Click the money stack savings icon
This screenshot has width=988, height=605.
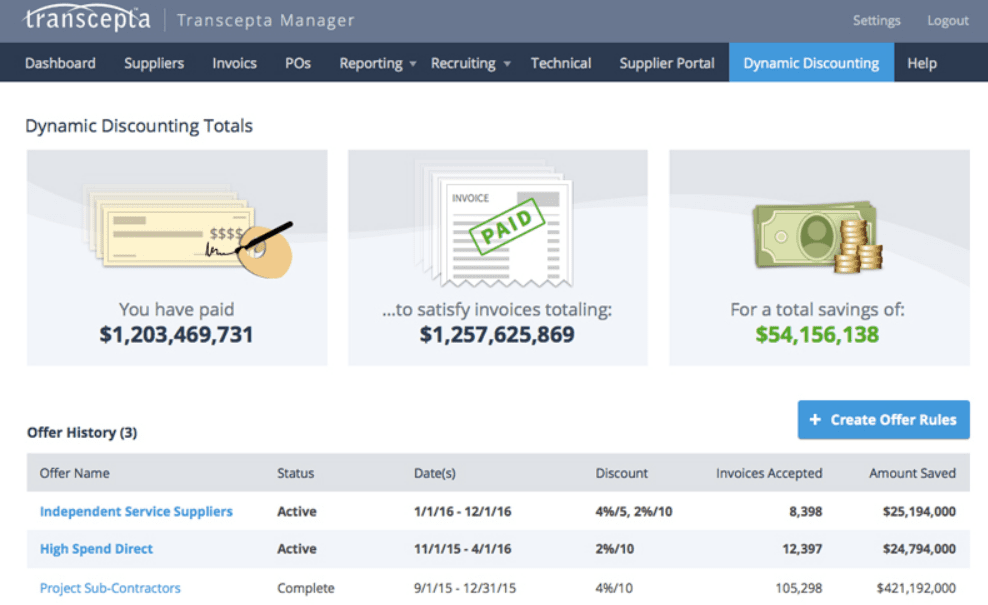pos(818,235)
